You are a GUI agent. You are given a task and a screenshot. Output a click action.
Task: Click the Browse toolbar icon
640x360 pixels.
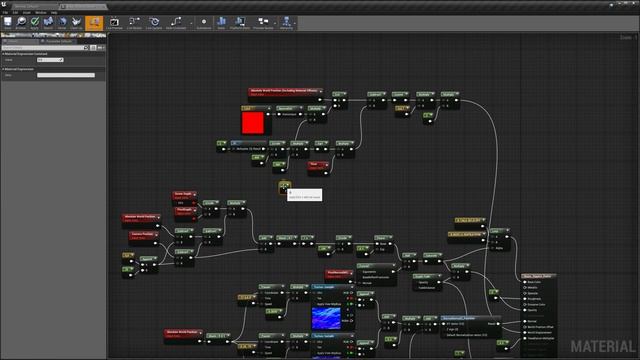(x=21, y=23)
